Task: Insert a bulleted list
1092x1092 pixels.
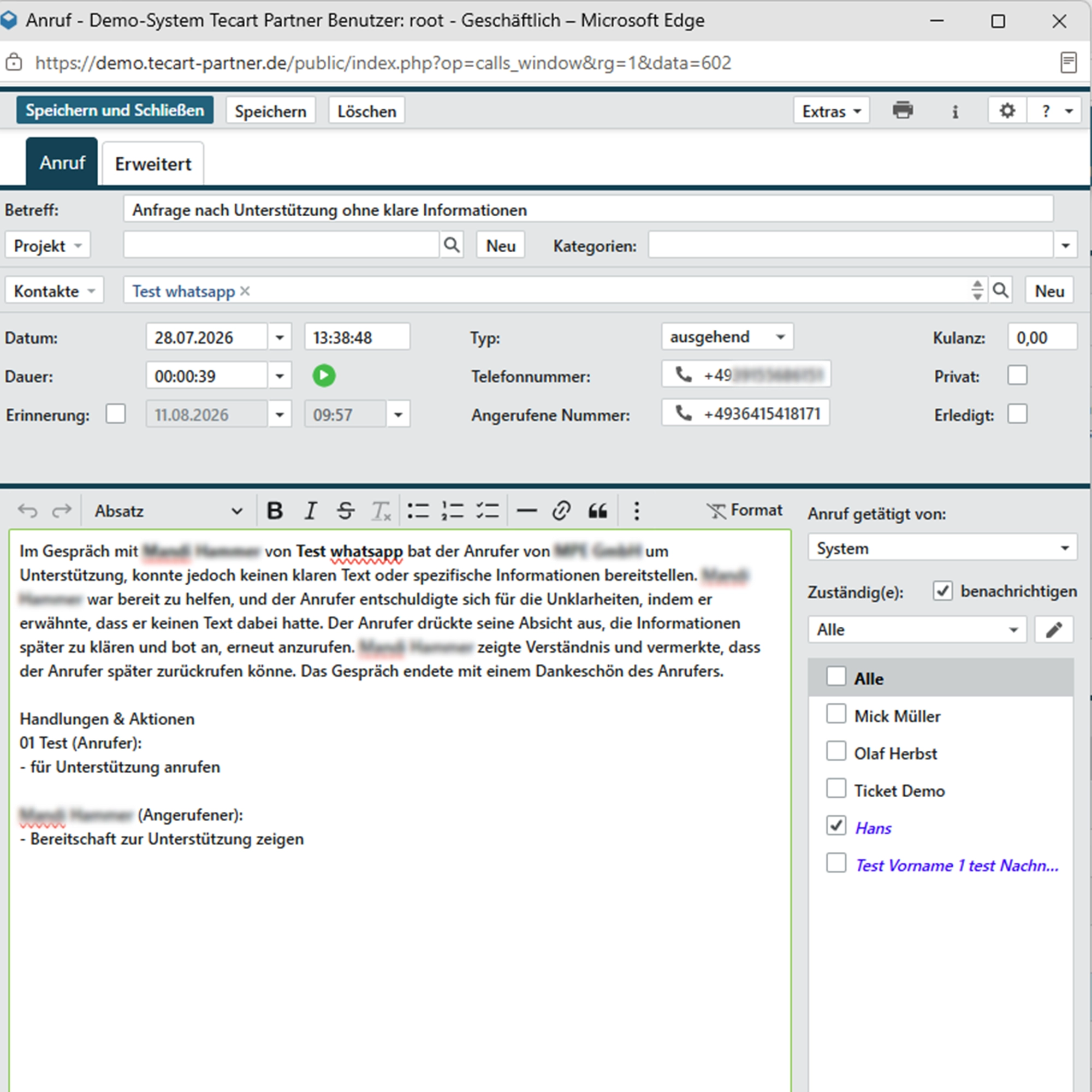Action: point(418,511)
